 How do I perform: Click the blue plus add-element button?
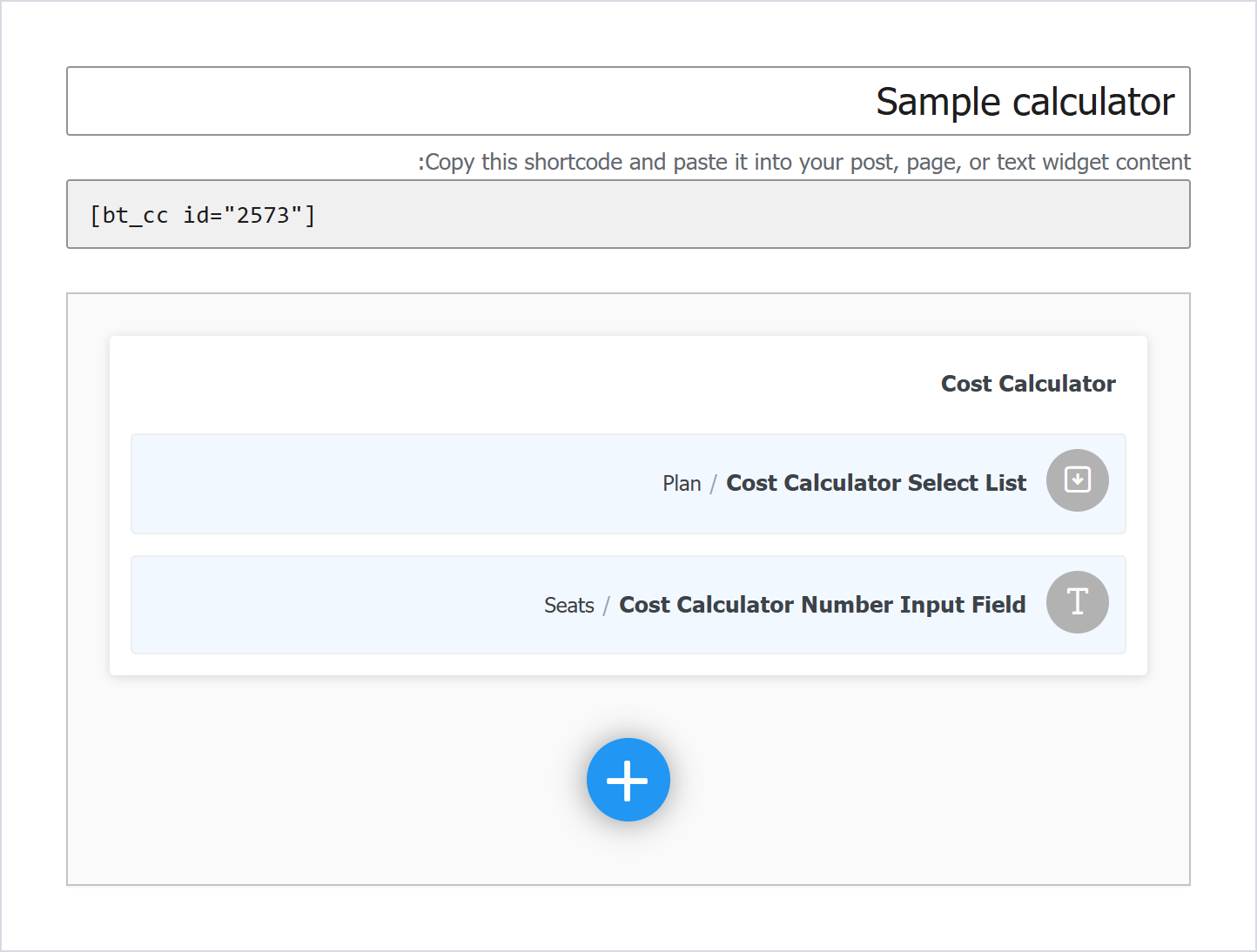[x=628, y=780]
